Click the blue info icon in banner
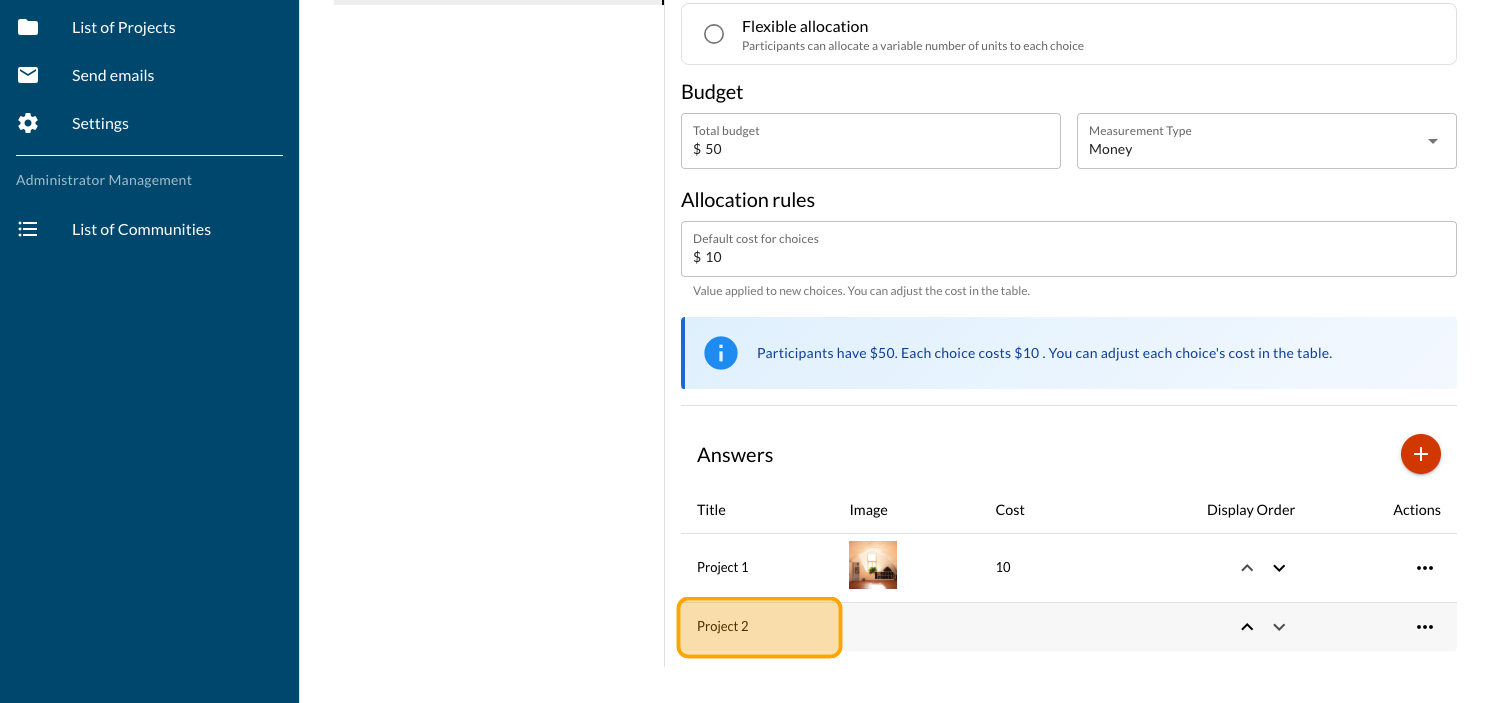Screen dimensions: 1511x703 pyautogui.click(x=720, y=353)
